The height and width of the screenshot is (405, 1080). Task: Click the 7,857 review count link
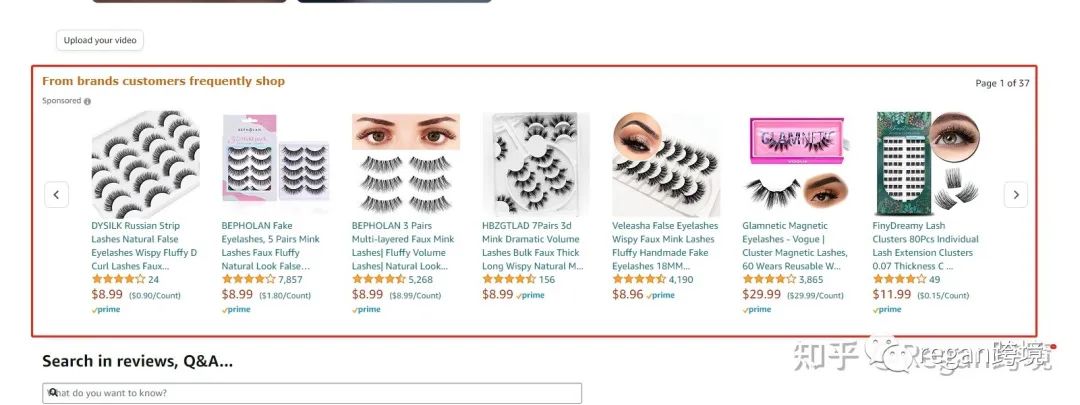click(x=290, y=280)
